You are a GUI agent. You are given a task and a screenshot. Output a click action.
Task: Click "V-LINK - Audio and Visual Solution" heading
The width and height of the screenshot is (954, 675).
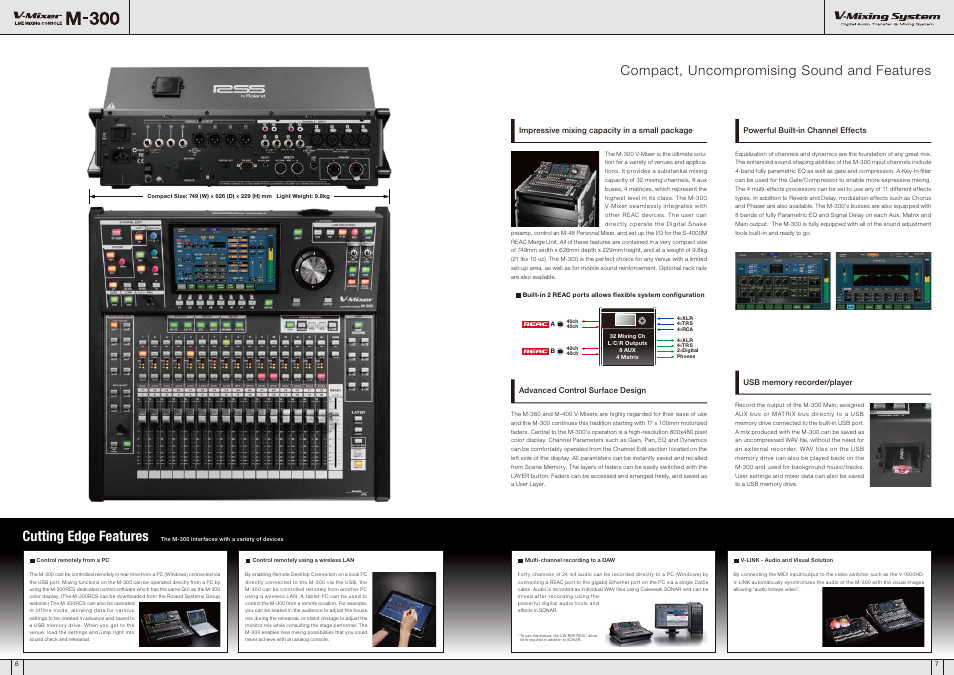coord(787,560)
